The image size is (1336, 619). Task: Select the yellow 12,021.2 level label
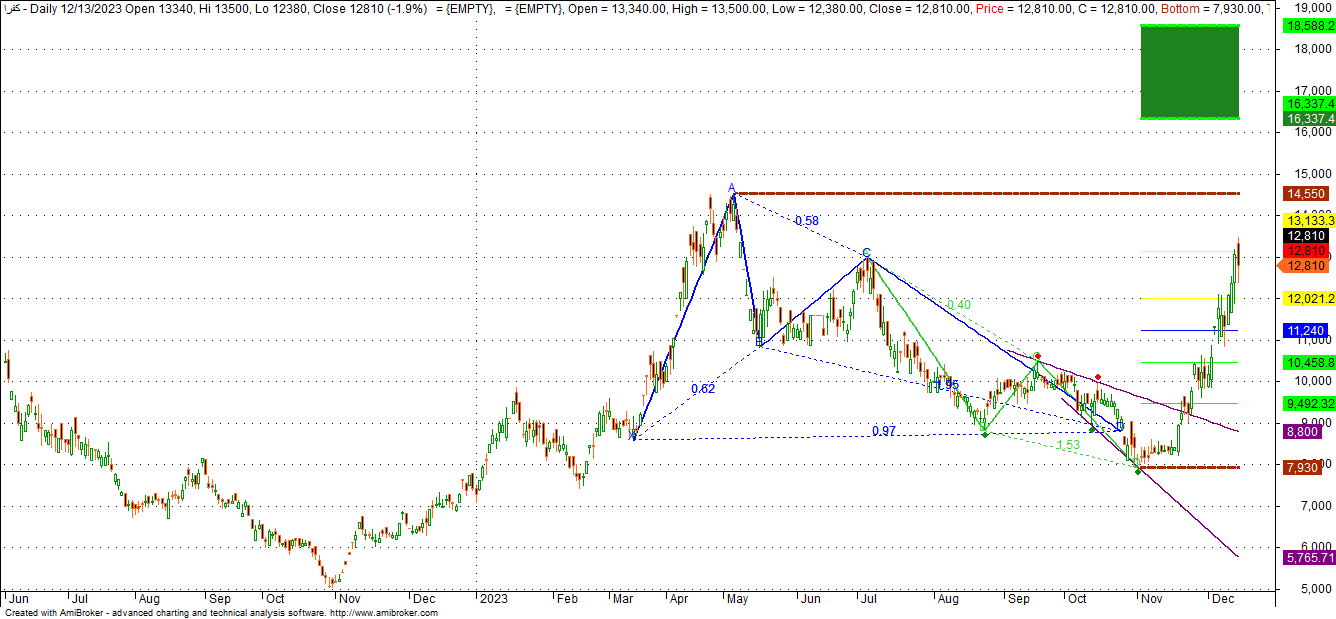[1307, 299]
